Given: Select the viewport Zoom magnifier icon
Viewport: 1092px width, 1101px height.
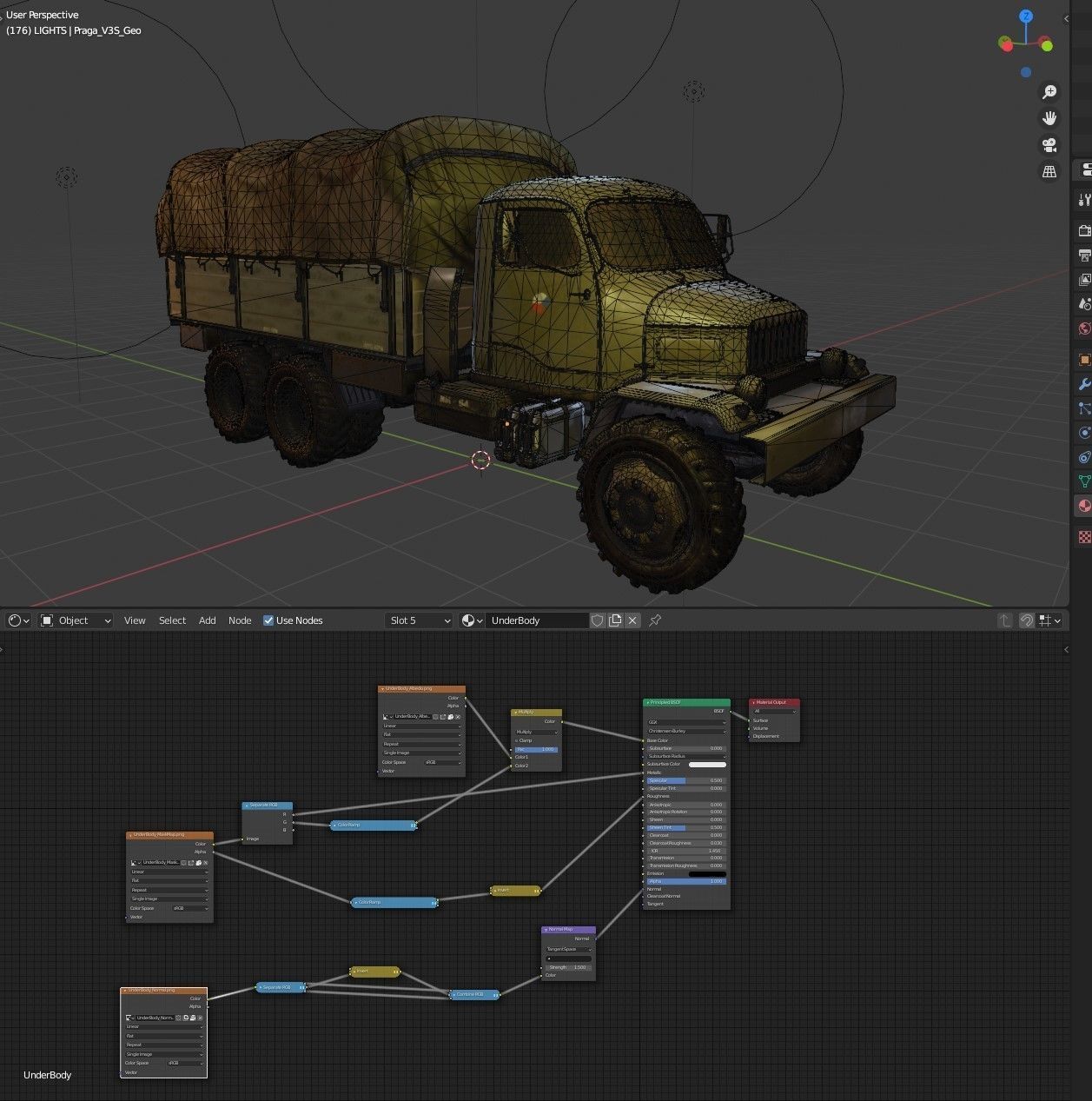Looking at the screenshot, I should [x=1049, y=91].
